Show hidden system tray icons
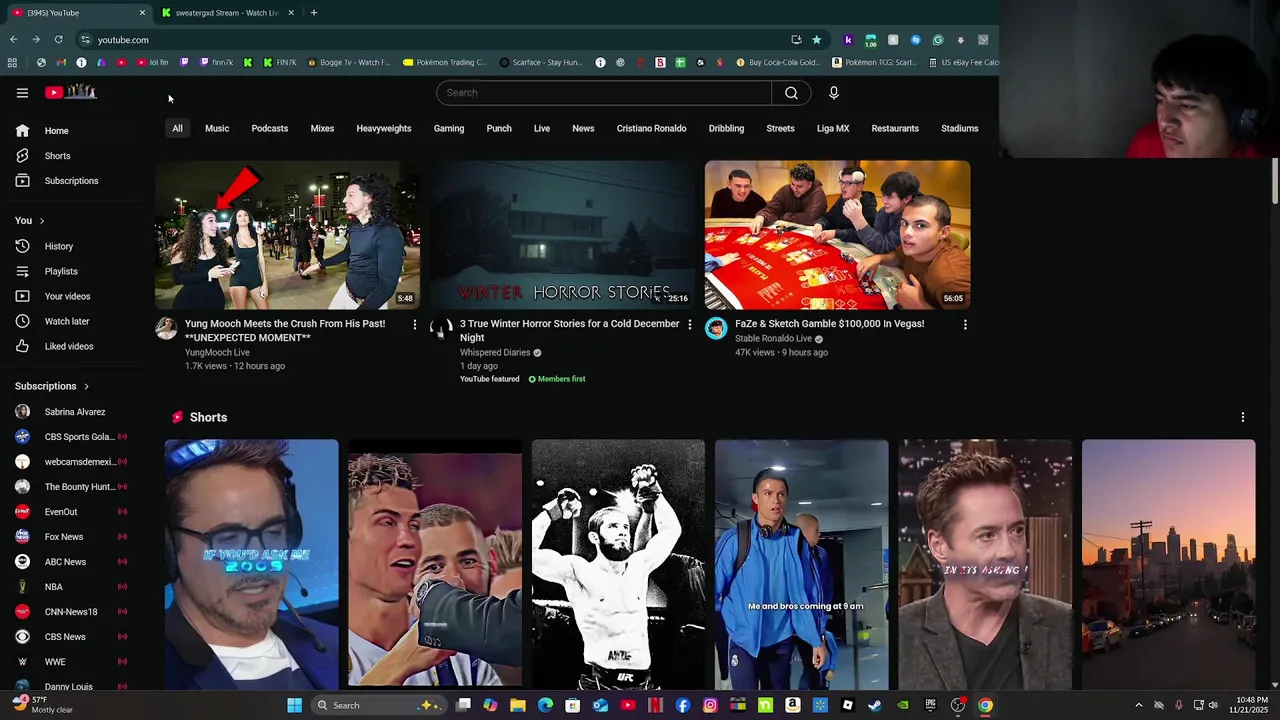 click(1138, 705)
